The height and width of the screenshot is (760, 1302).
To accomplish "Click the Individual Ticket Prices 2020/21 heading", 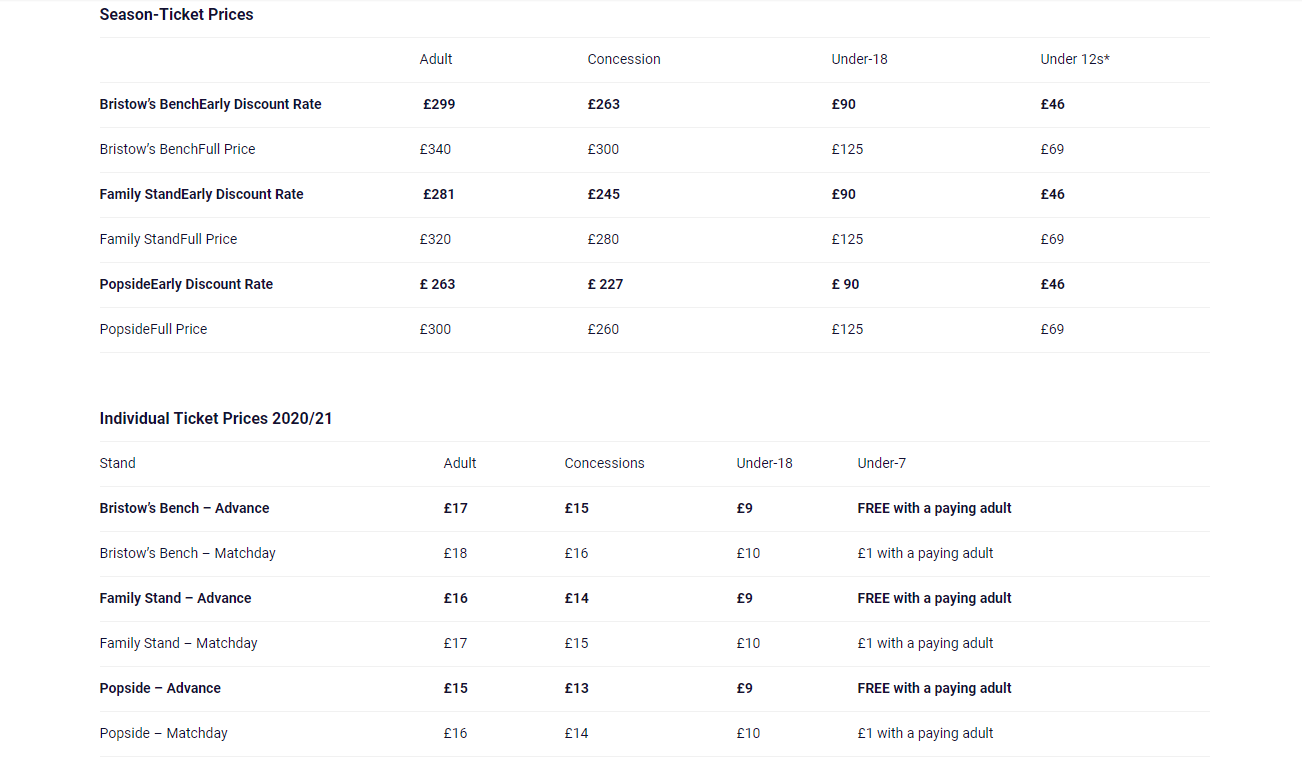I will (216, 419).
